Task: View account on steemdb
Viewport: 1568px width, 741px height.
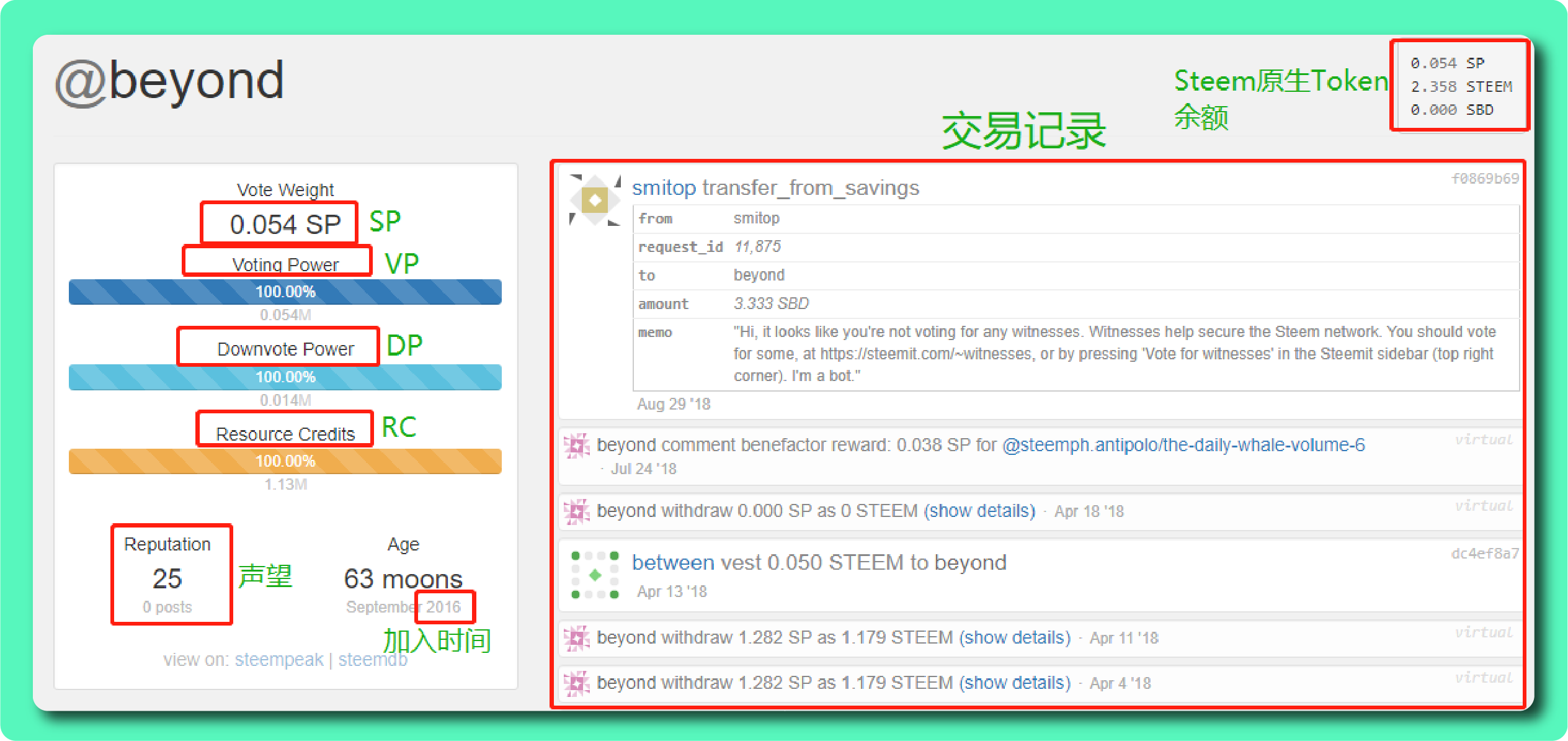Action: coord(373,659)
